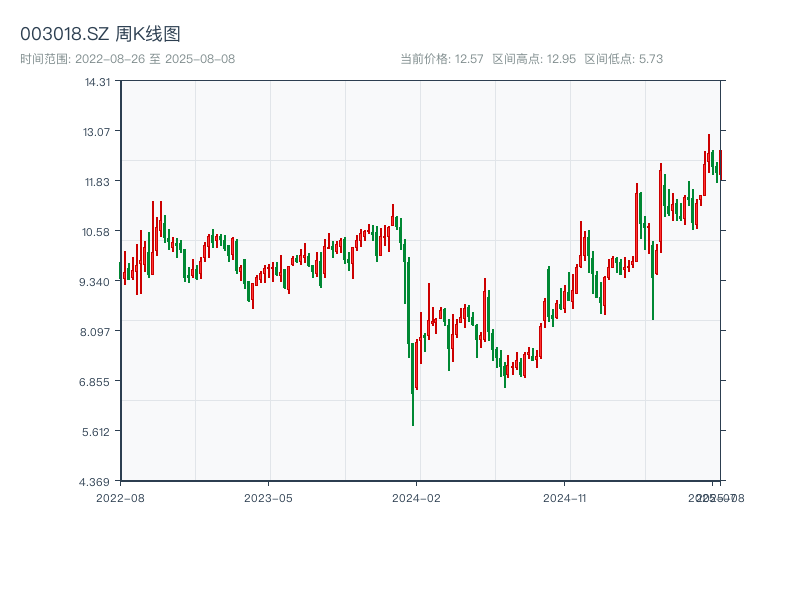Click the 10.58 y-axis price label
The width and height of the screenshot is (800, 600).
97,232
